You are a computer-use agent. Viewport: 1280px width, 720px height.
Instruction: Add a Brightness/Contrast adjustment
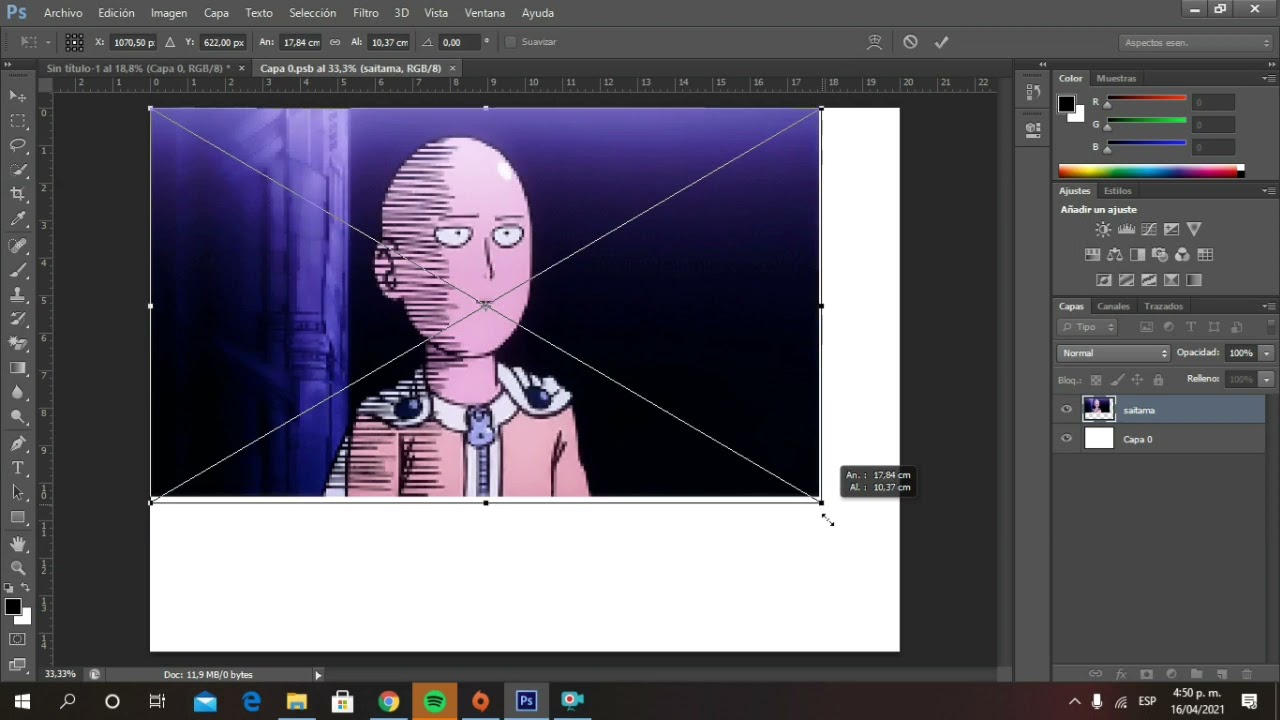coord(1103,229)
